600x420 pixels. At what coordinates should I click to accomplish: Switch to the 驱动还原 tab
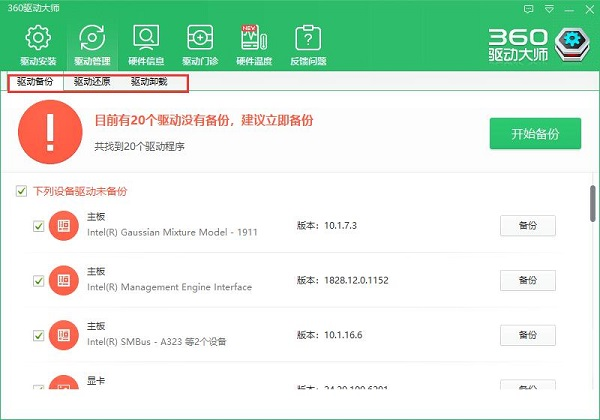tap(92, 81)
